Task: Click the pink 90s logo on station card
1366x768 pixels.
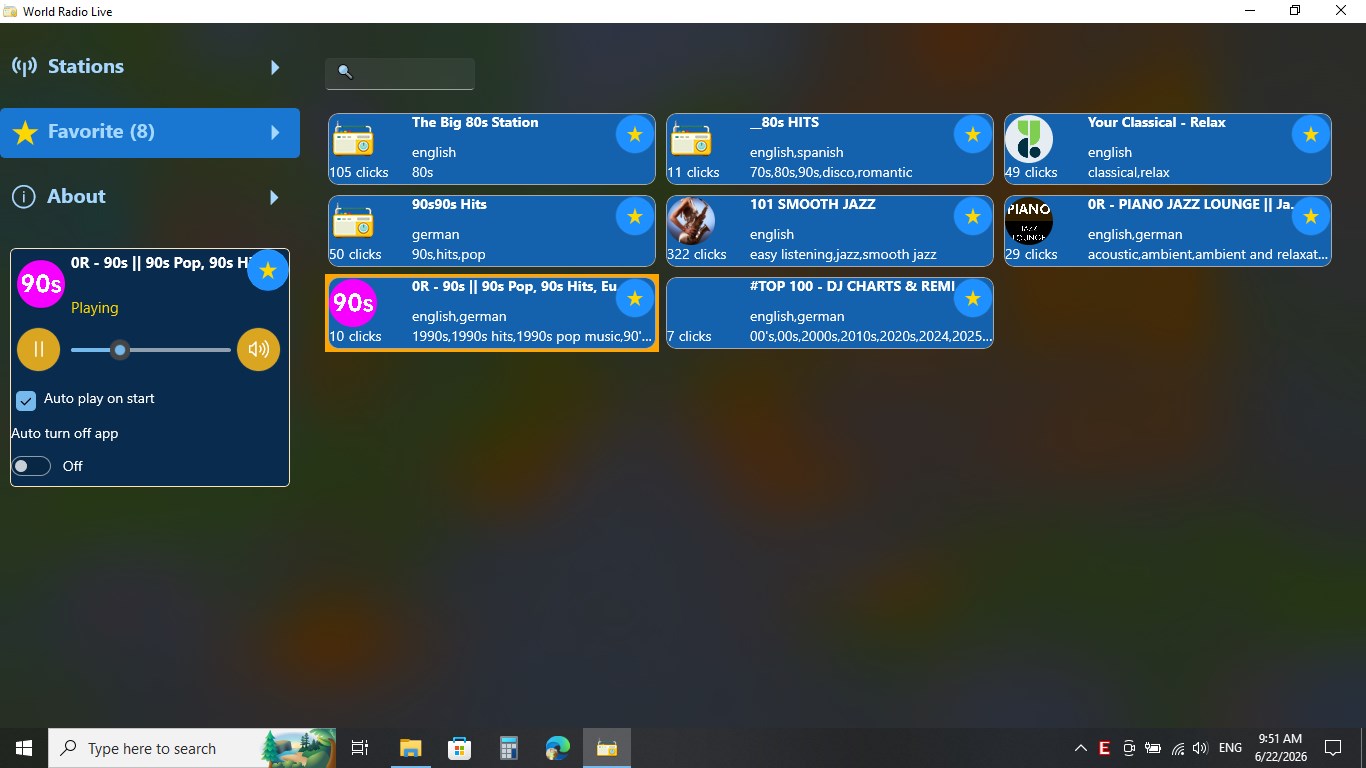Action: pyautogui.click(x=353, y=303)
